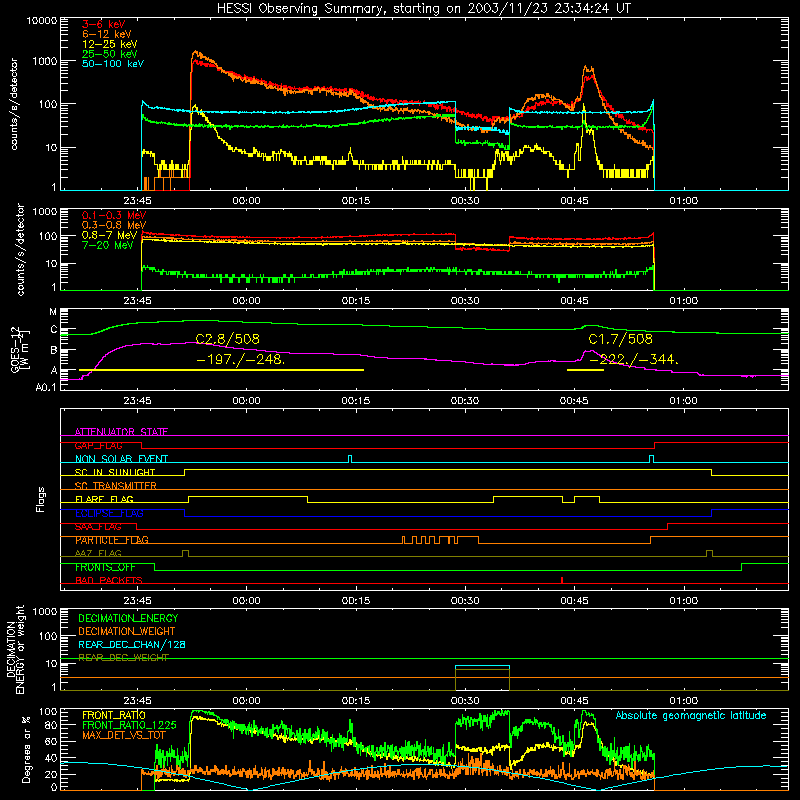
Task: Click the SC_TRANSMITTER flag label
Action: click(116, 486)
